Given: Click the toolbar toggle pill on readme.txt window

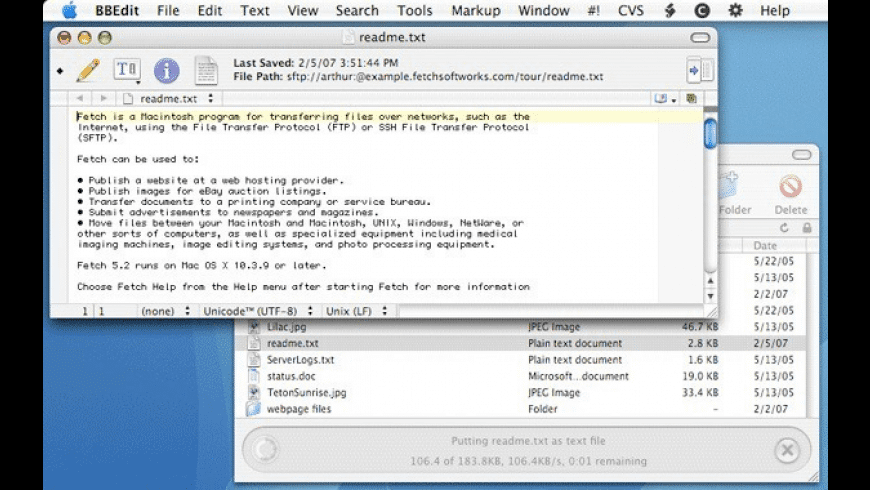Looking at the screenshot, I should pos(700,38).
